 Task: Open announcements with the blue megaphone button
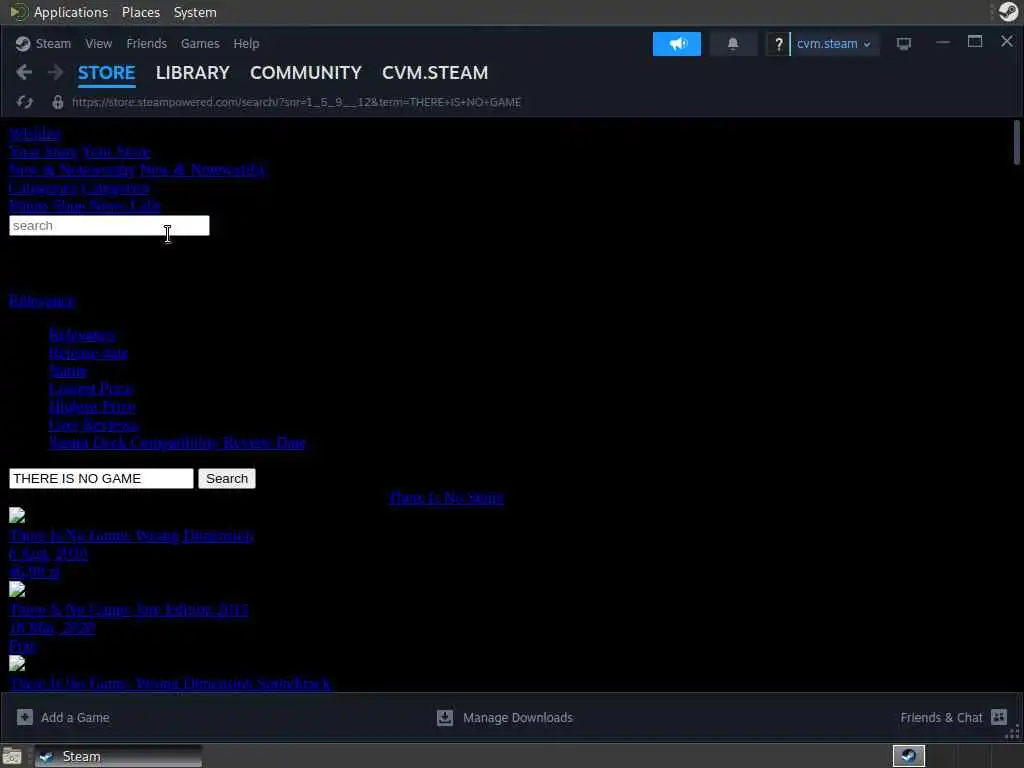pyautogui.click(x=677, y=44)
